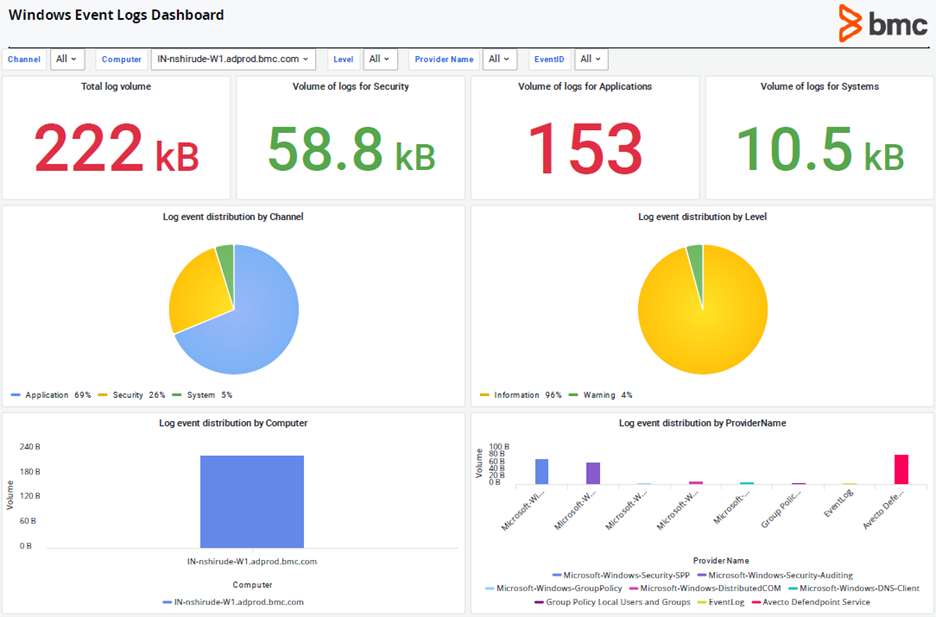Click the bmc logo

(x=886, y=23)
